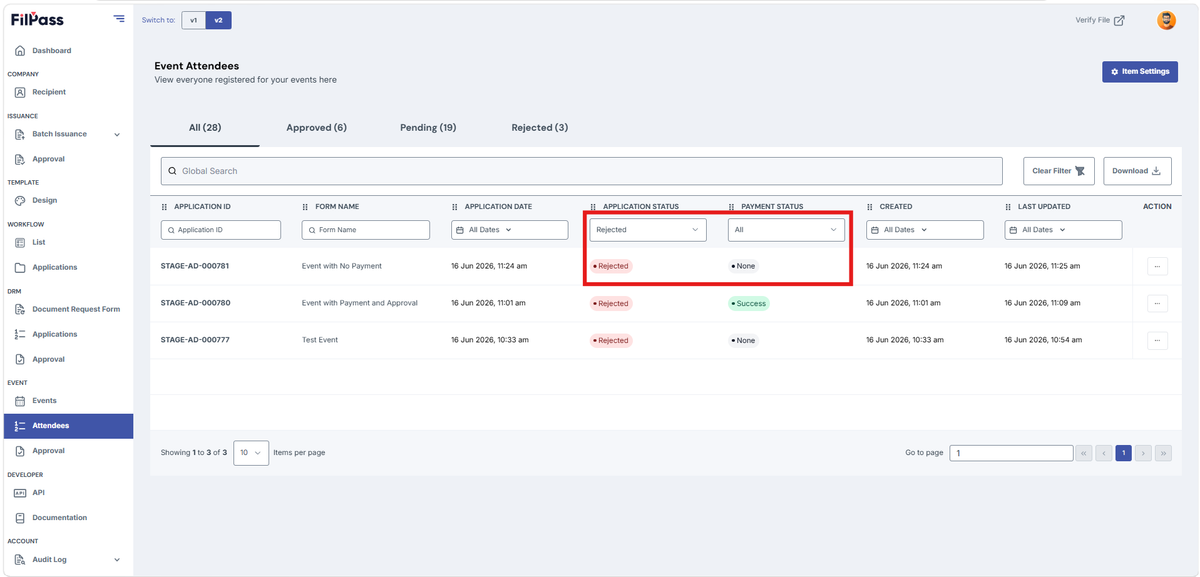Viewport: 1200px width, 577px height.
Task: Click the Dashboard home icon in the sidebar
Action: [20, 50]
